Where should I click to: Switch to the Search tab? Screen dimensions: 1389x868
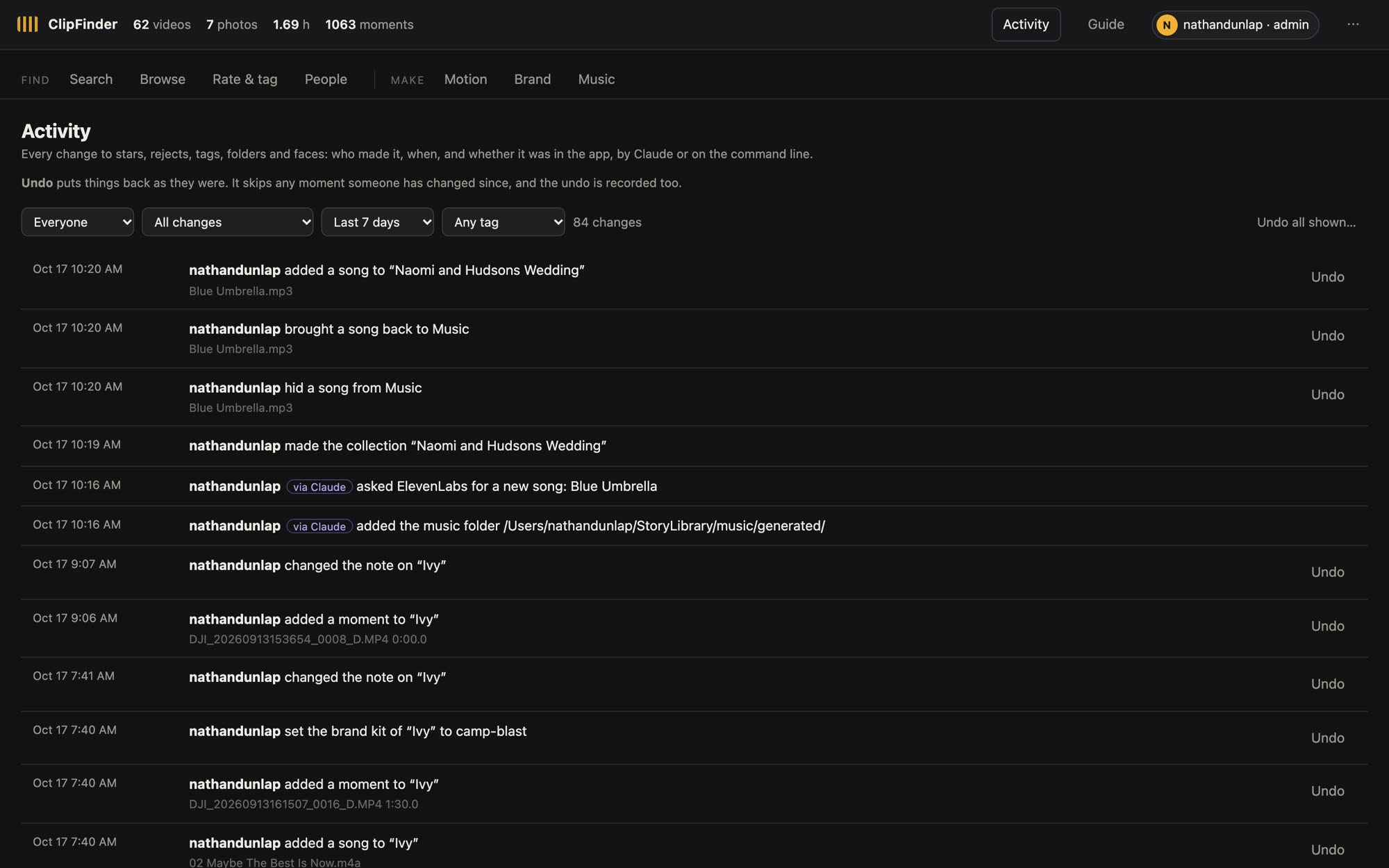tap(91, 79)
